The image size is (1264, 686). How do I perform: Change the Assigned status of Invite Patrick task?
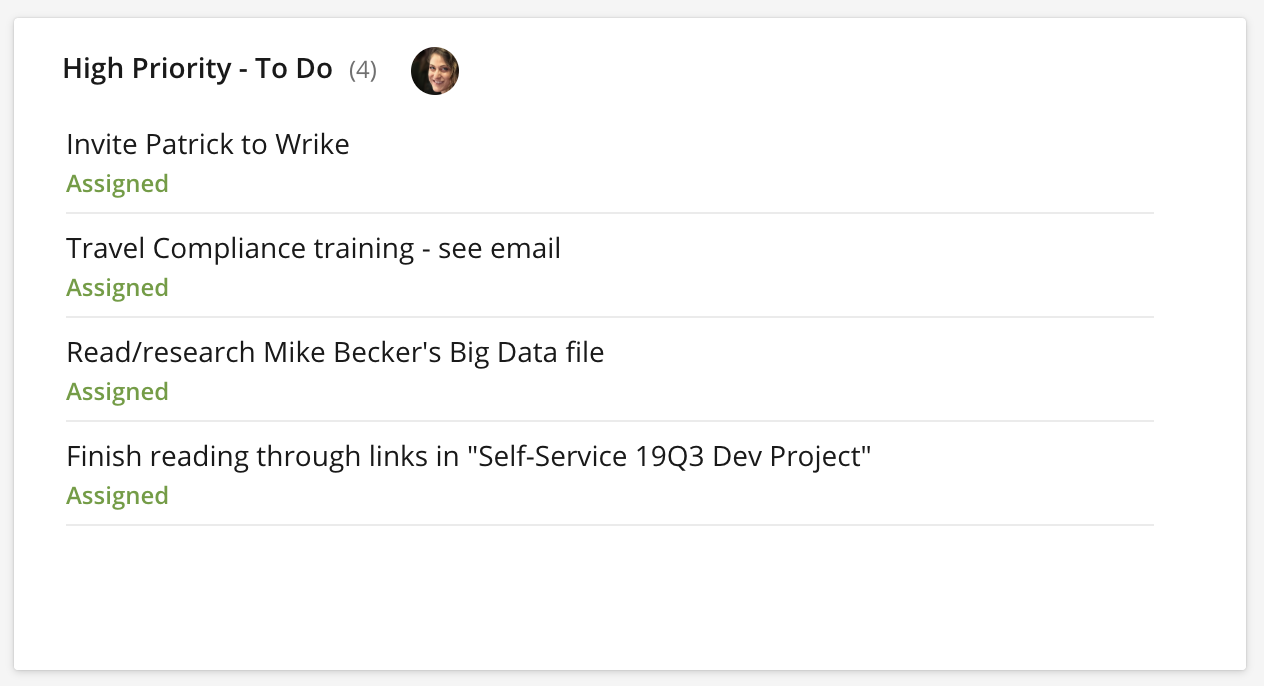point(117,184)
